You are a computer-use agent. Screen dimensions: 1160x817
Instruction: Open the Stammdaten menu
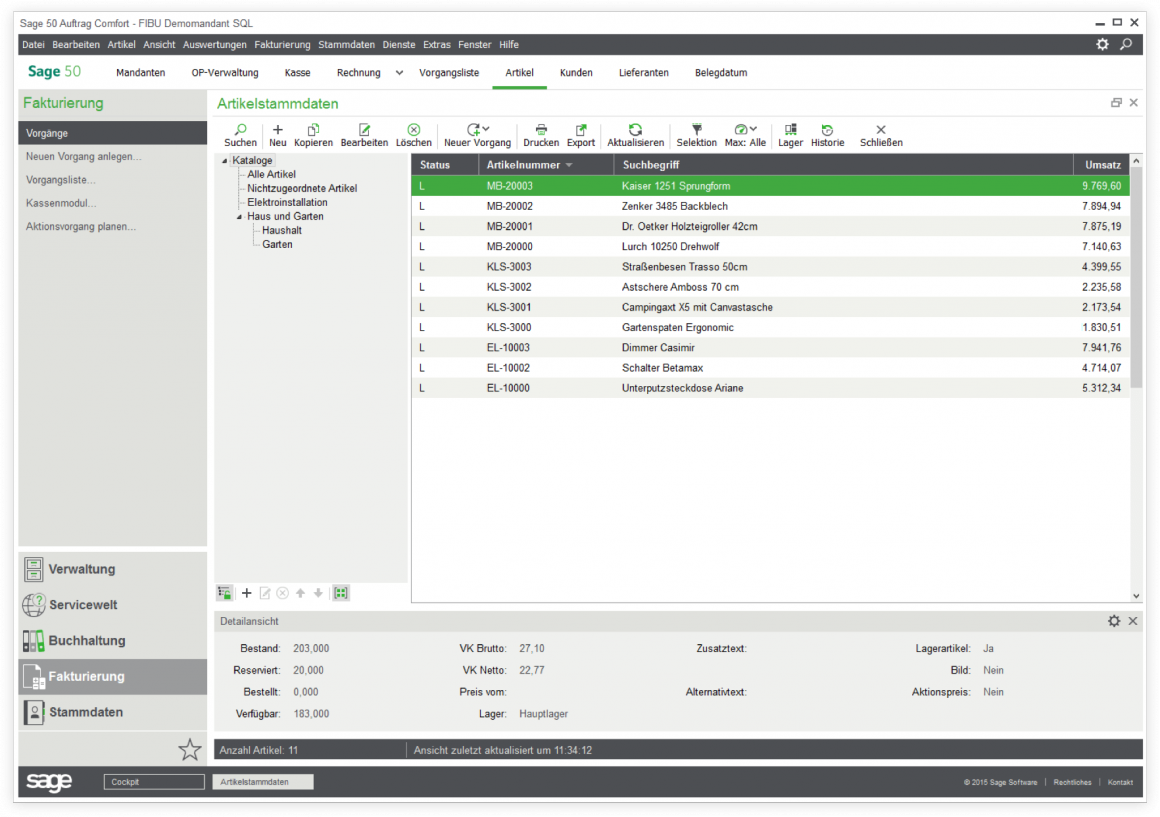[x=346, y=44]
